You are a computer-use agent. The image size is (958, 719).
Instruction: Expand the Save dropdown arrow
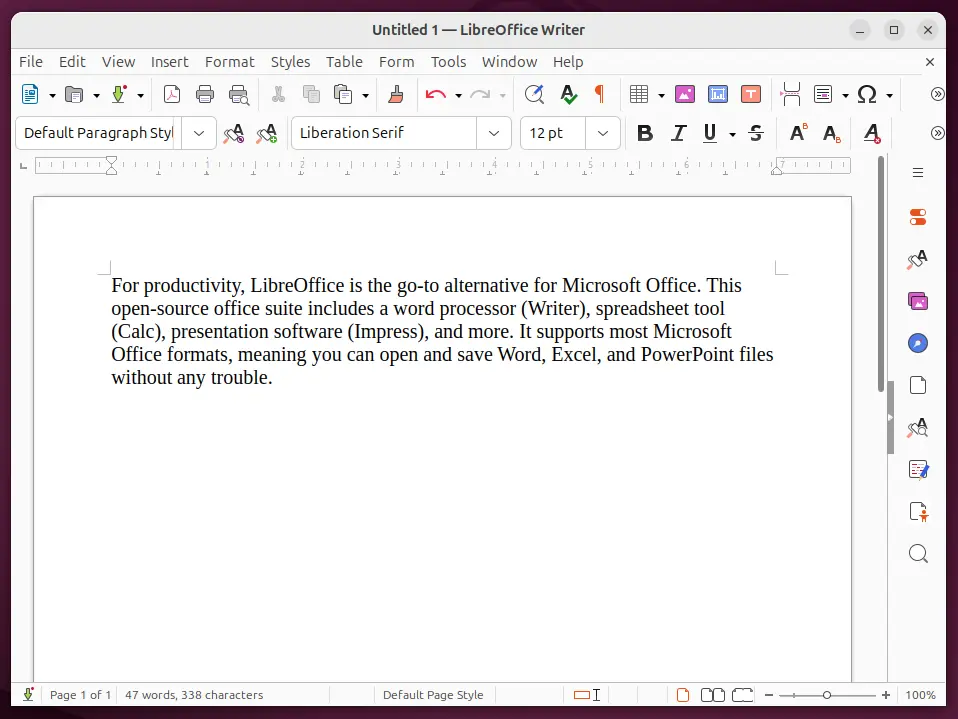[140, 95]
